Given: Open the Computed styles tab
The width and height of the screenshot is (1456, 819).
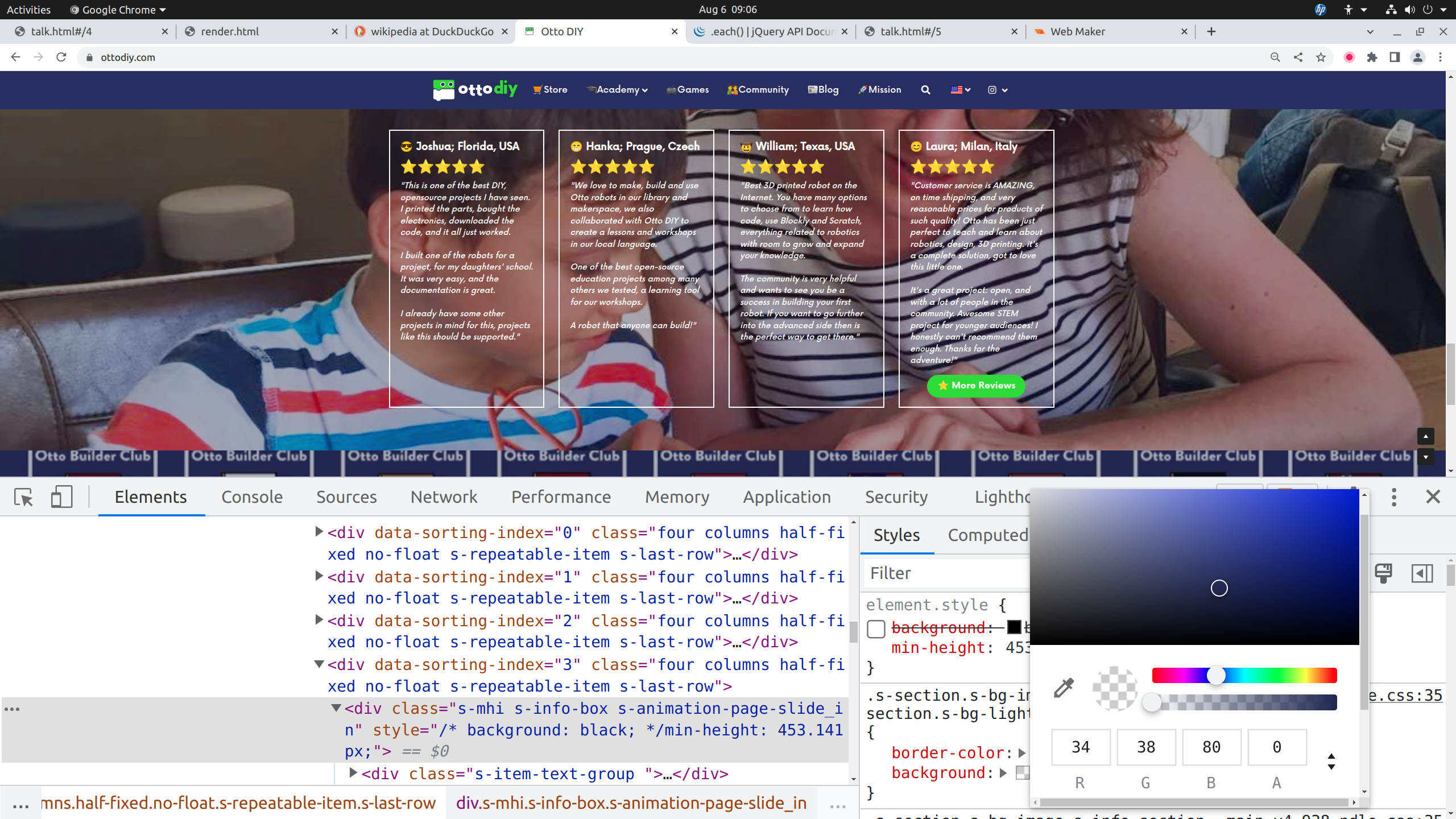Looking at the screenshot, I should point(987,535).
